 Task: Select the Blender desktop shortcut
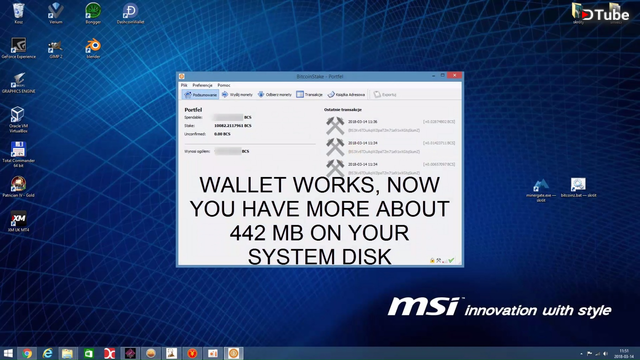click(x=93, y=48)
